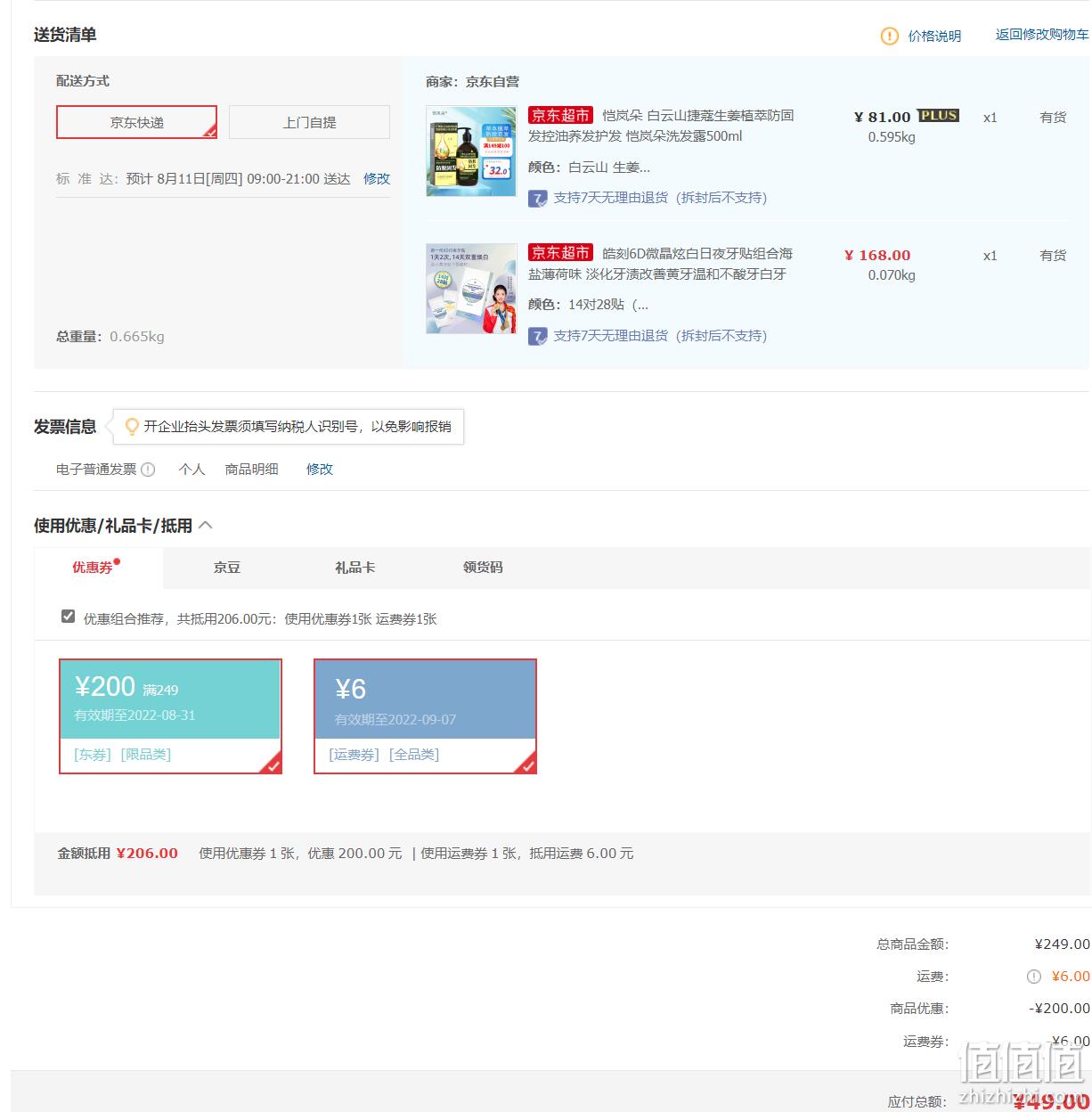Switch to the 京豆 tab

click(x=227, y=568)
